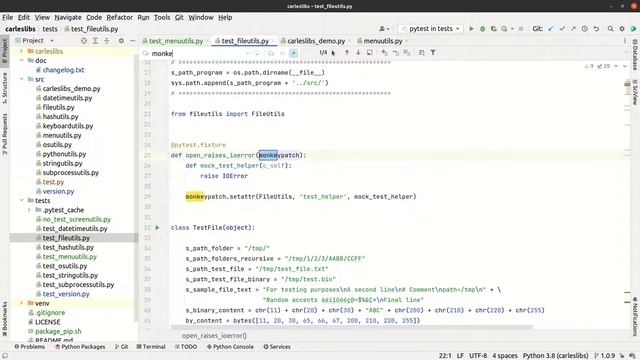Open changelog.txt in doc folder
Image resolution: width=640 pixels, height=360 pixels.
point(63,70)
